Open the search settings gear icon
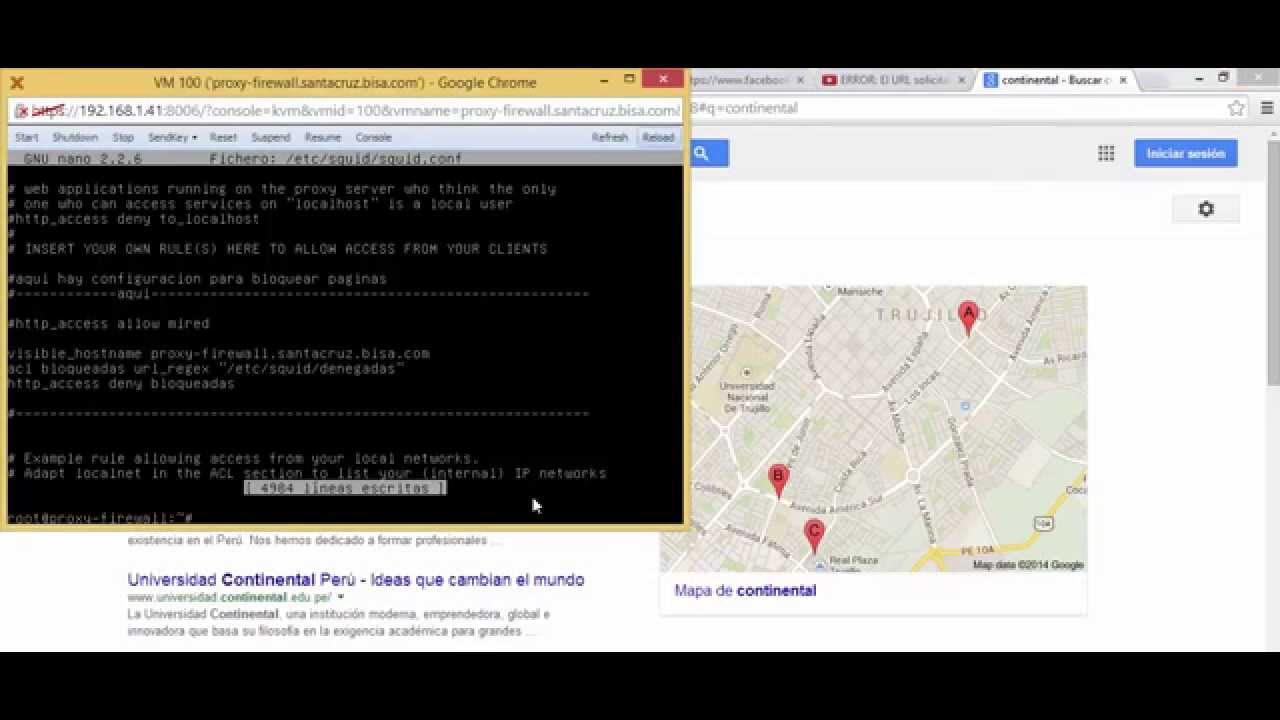 (1206, 209)
